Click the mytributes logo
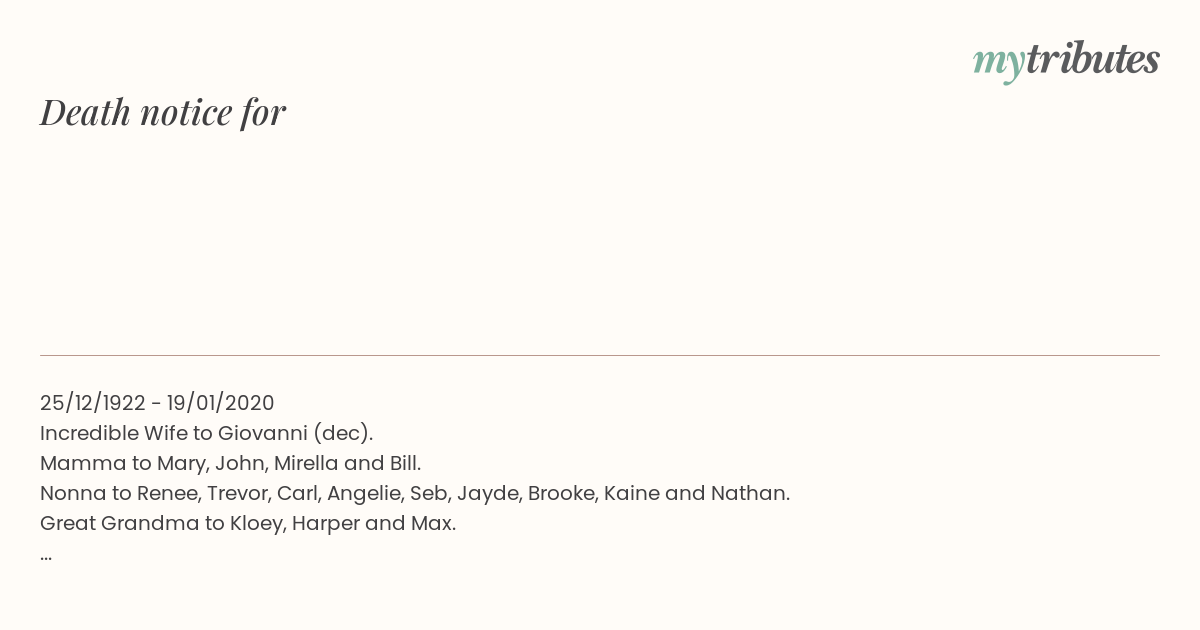This screenshot has width=1200, height=630. pyautogui.click(x=1066, y=61)
